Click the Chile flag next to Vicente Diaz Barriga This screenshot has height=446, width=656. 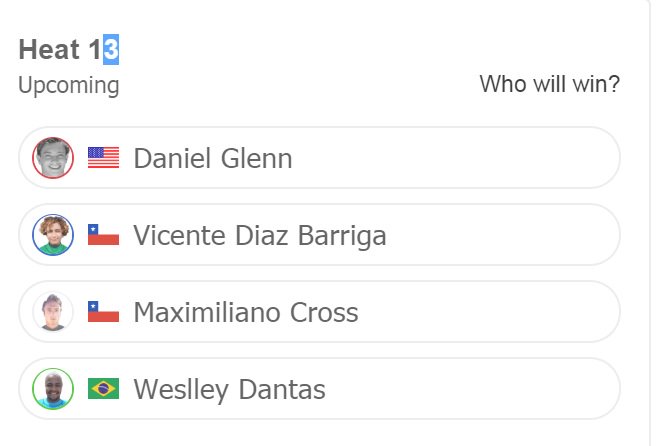(103, 235)
